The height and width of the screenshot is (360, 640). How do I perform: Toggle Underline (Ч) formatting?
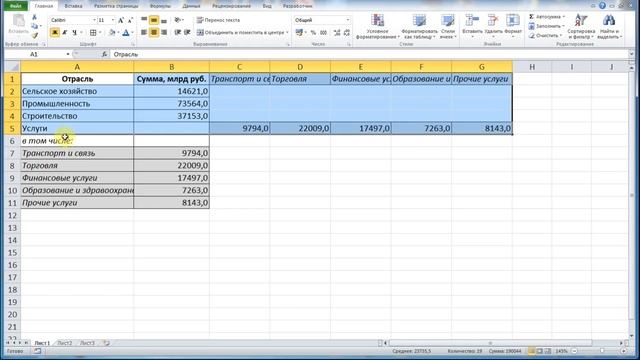coord(74,32)
